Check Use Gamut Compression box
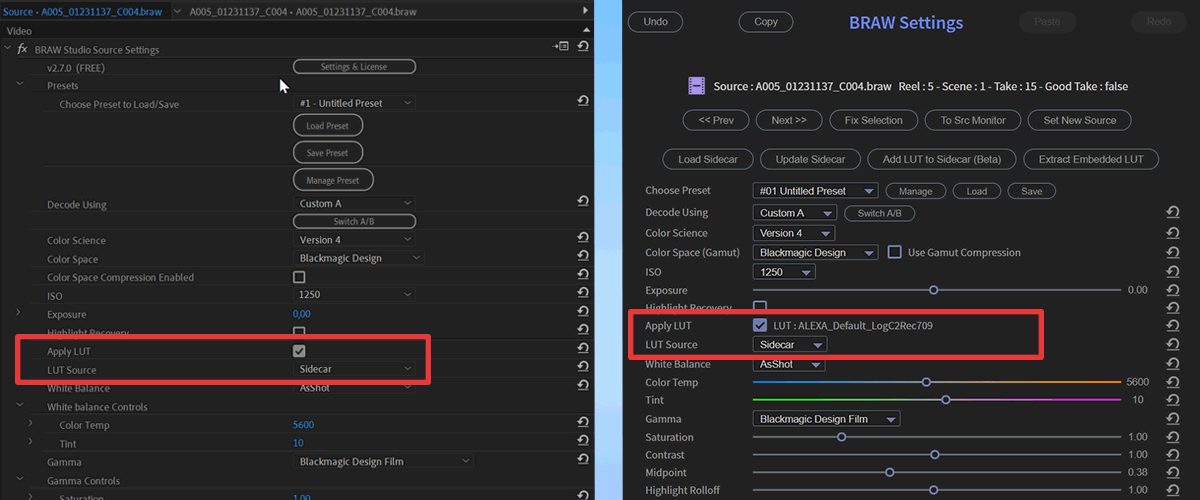 pyautogui.click(x=895, y=252)
